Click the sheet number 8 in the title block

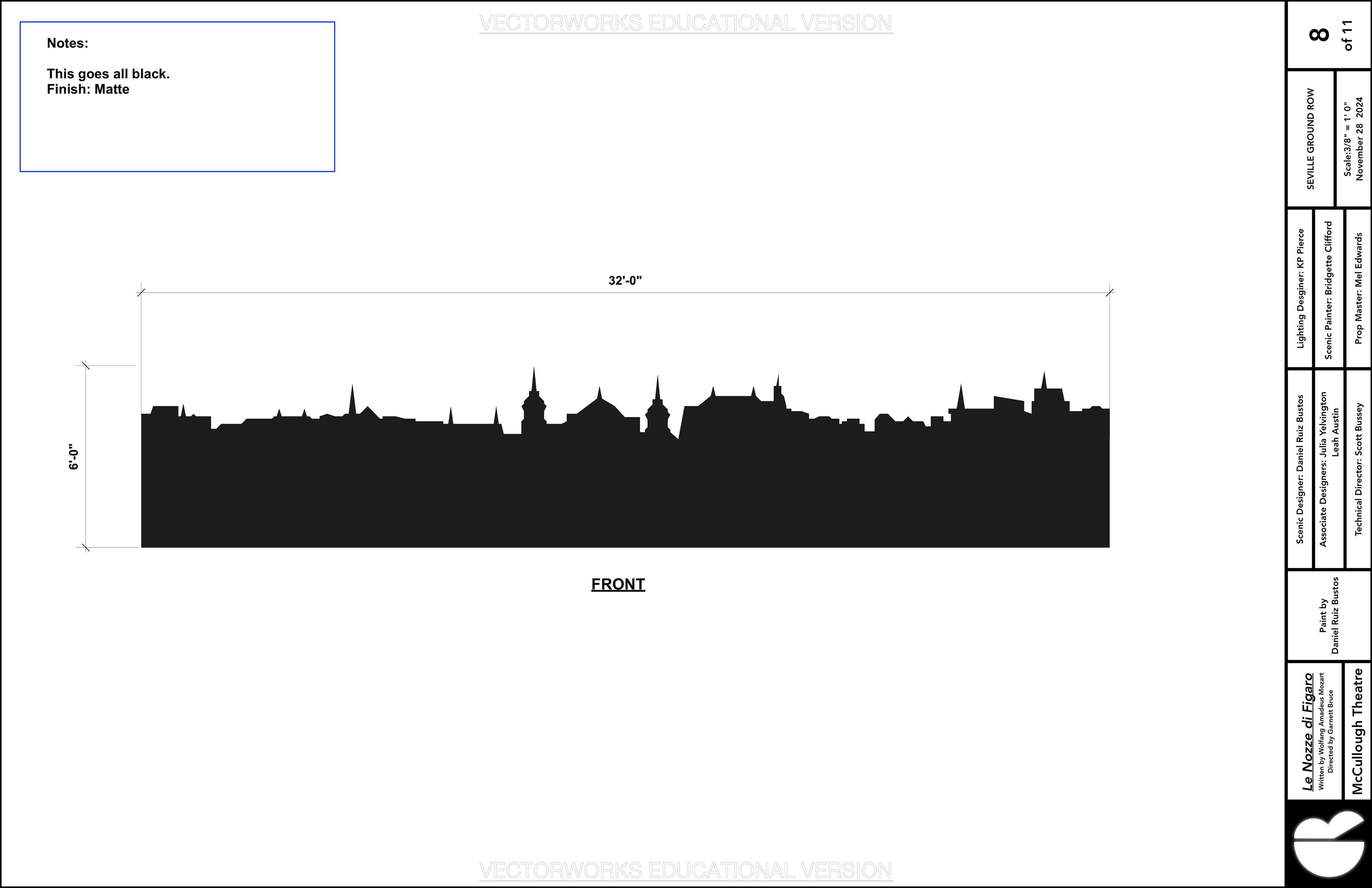pos(1319,35)
